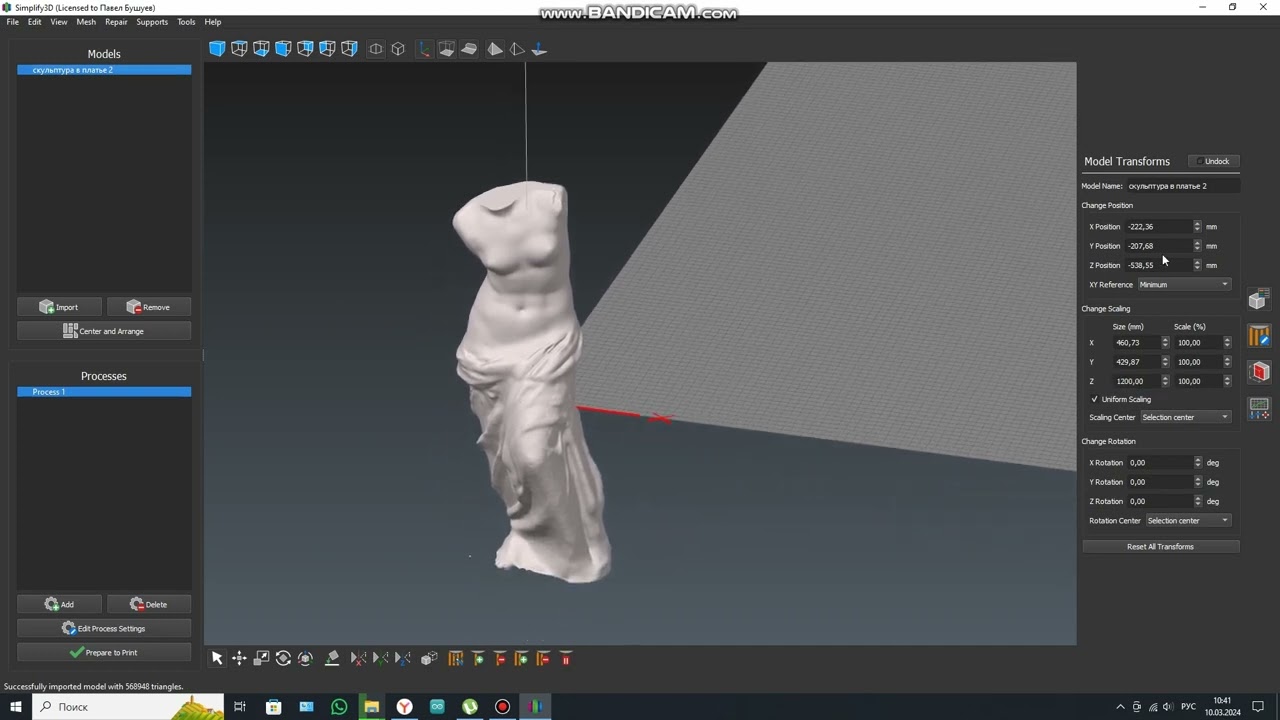
Task: Select the rotate model tool
Action: 283,658
